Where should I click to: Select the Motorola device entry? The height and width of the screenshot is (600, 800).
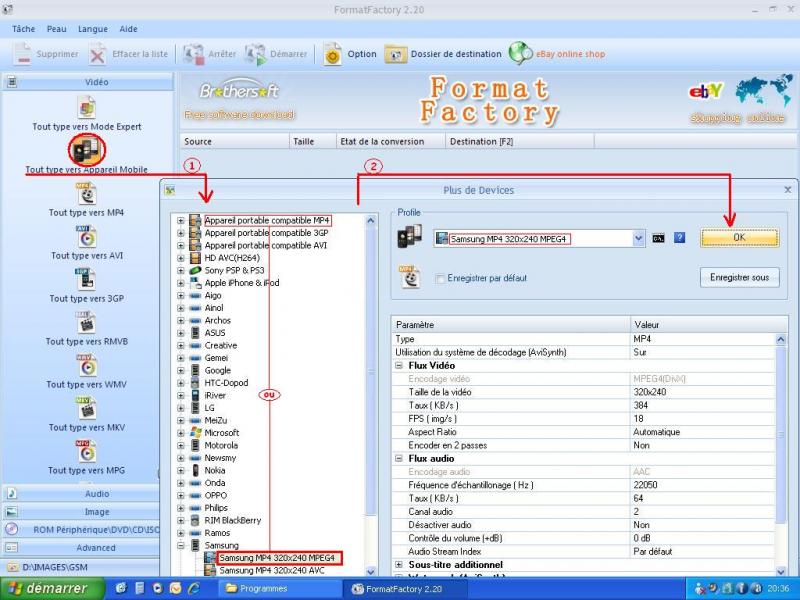[221, 445]
